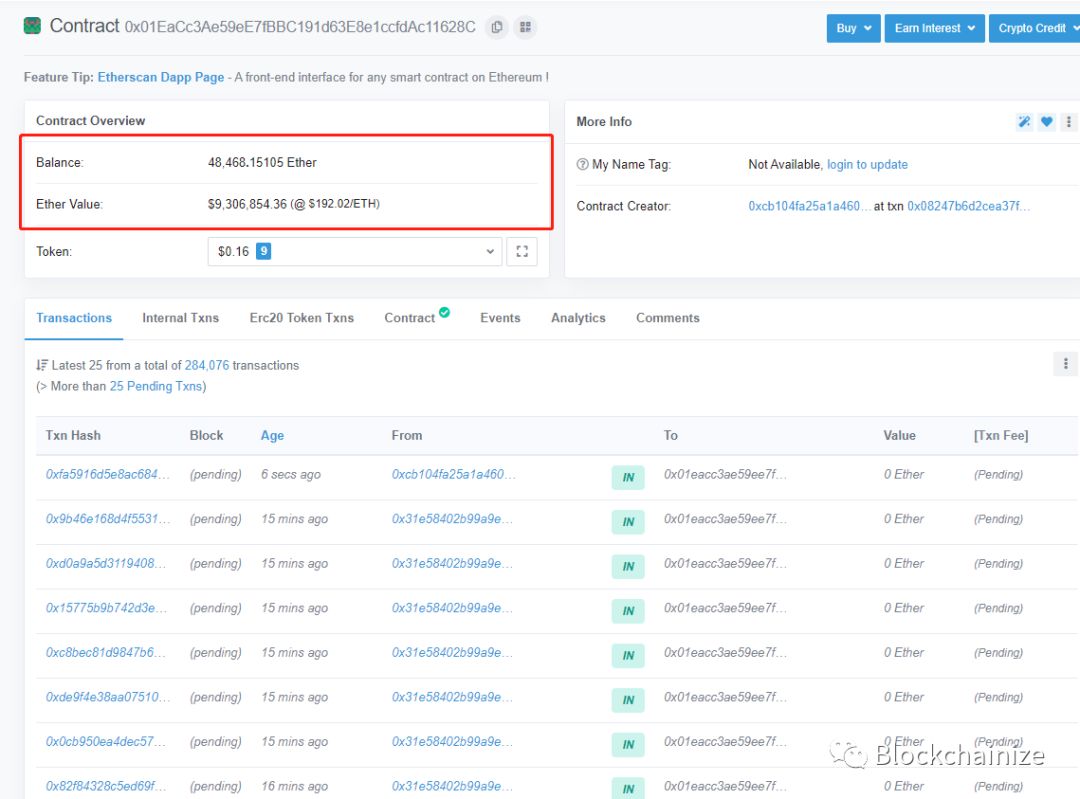
Task: Copy the contract address to clipboard
Action: click(x=497, y=28)
